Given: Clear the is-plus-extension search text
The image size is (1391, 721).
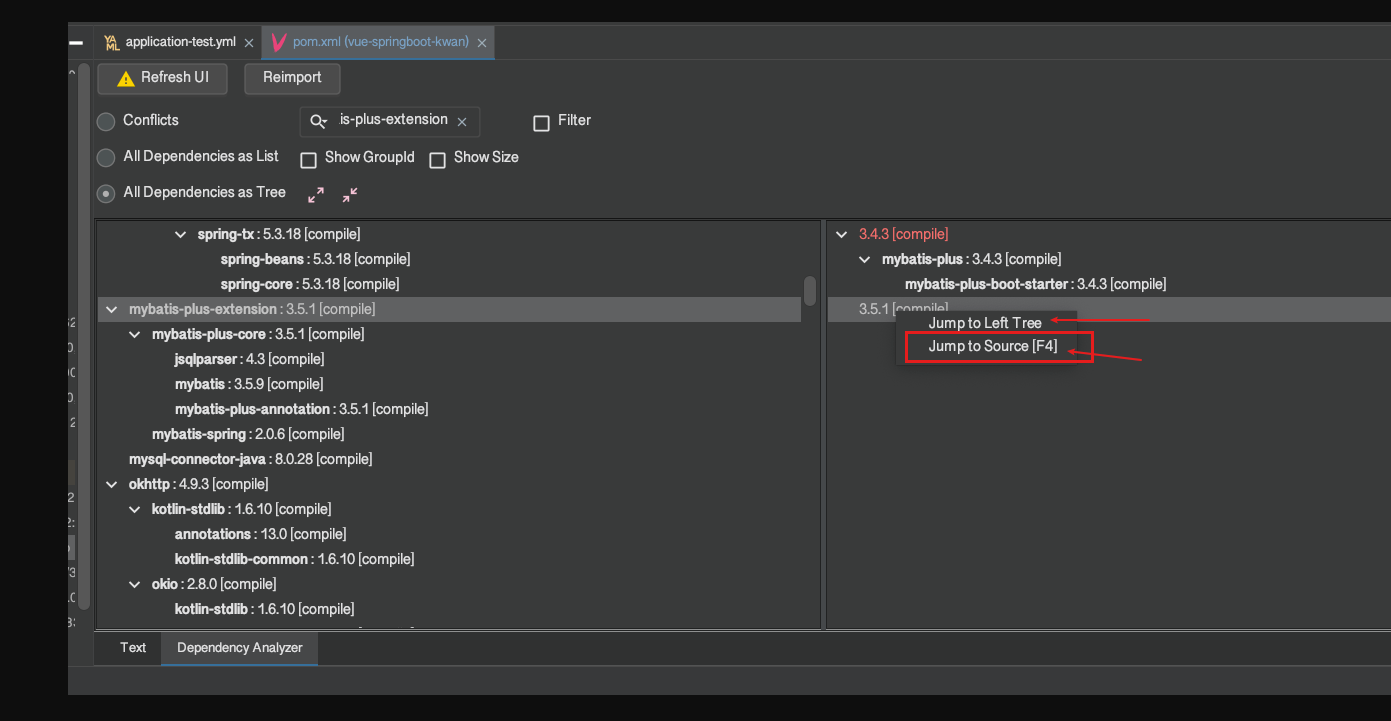Looking at the screenshot, I should [x=462, y=122].
